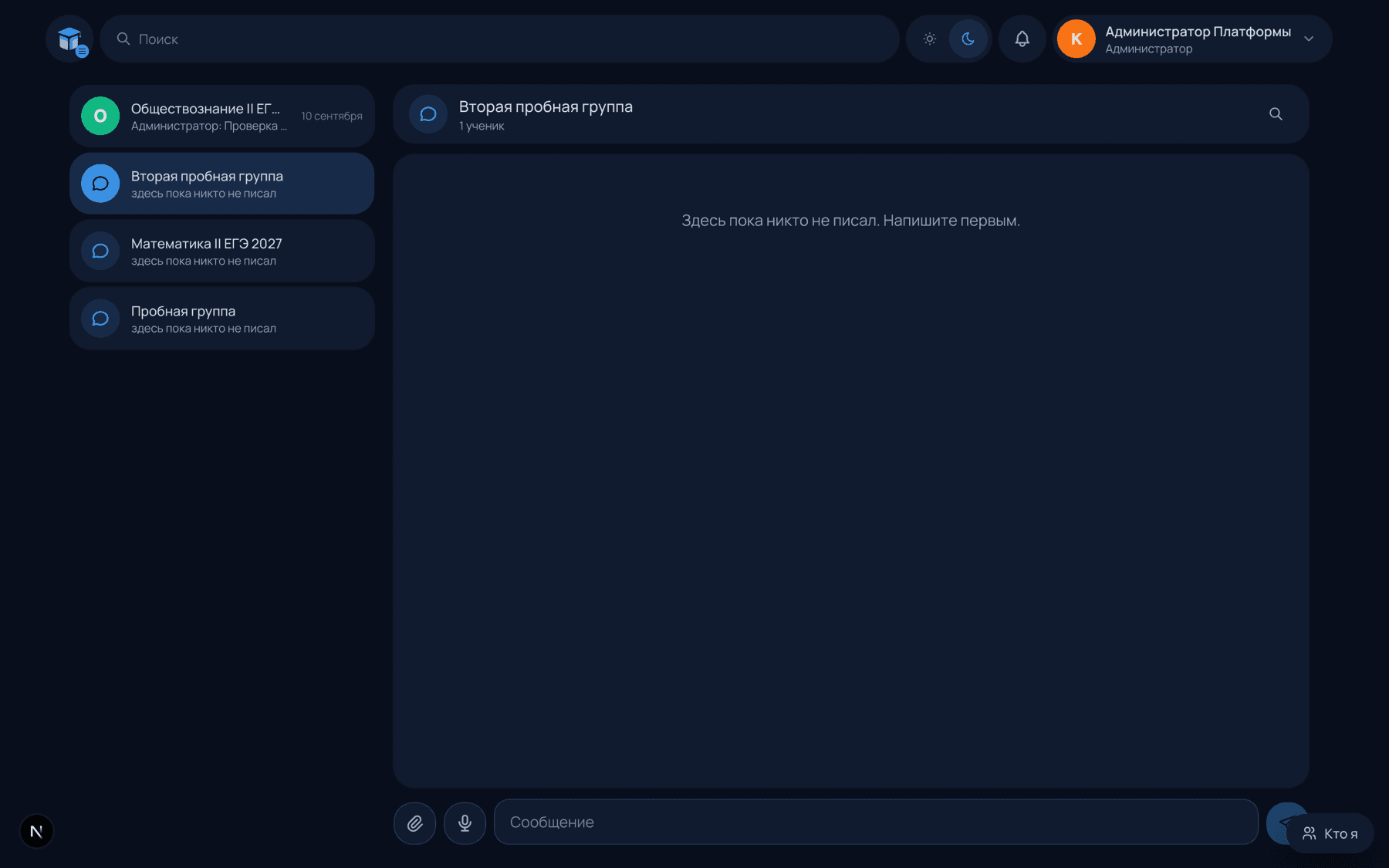Click the search magnifier in top bar

tap(123, 39)
